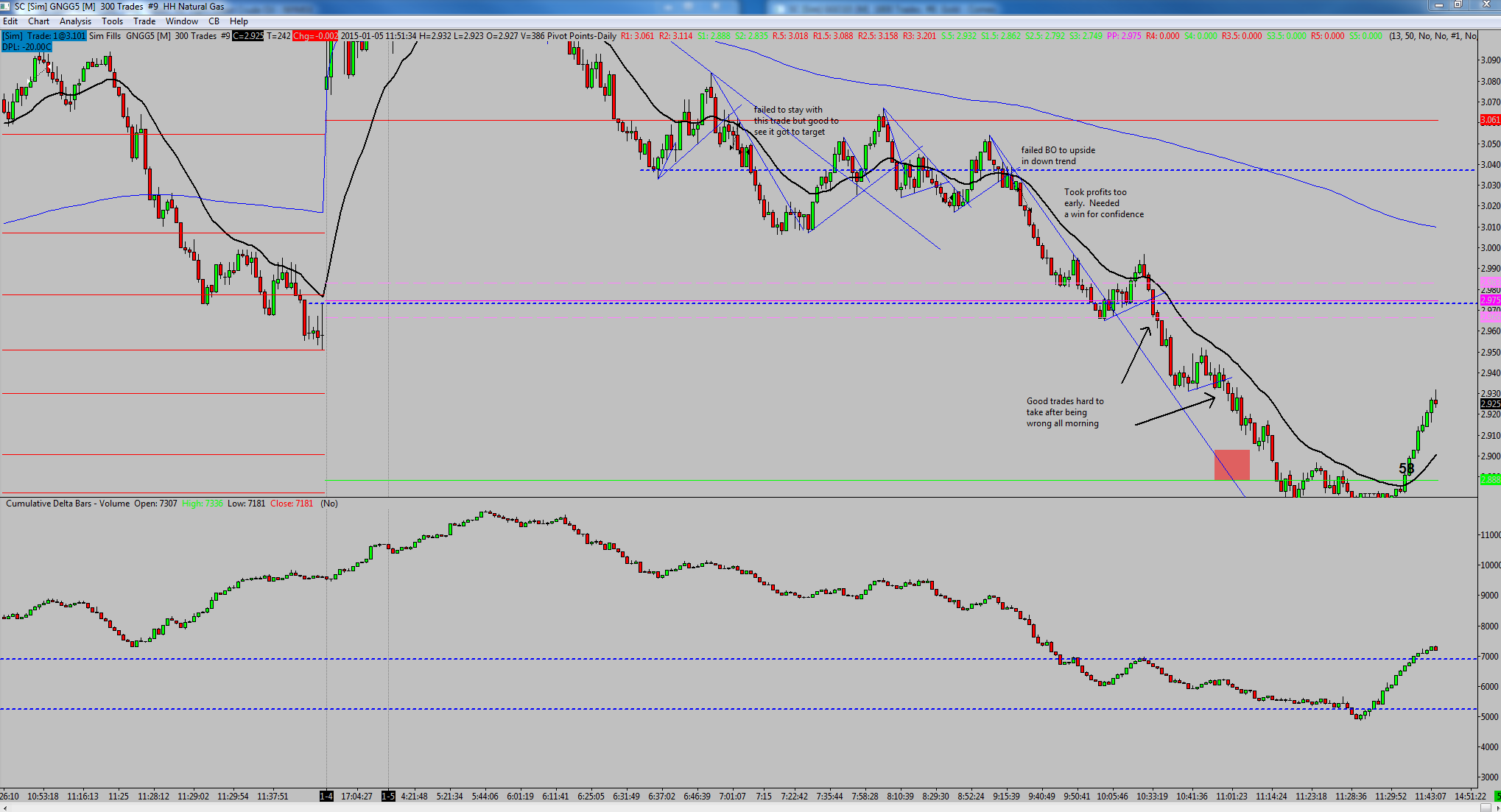The width and height of the screenshot is (1501, 812).
Task: Open the Tools menu
Action: coord(112,21)
